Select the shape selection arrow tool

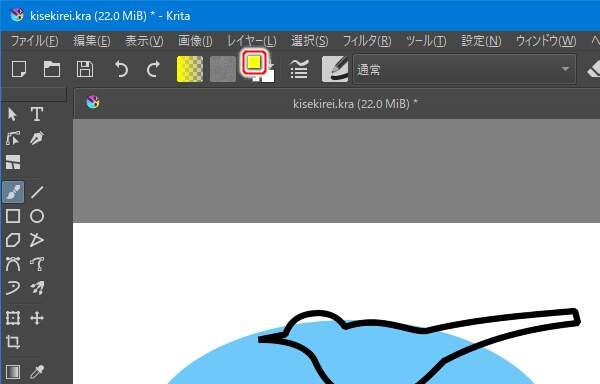(x=12, y=114)
